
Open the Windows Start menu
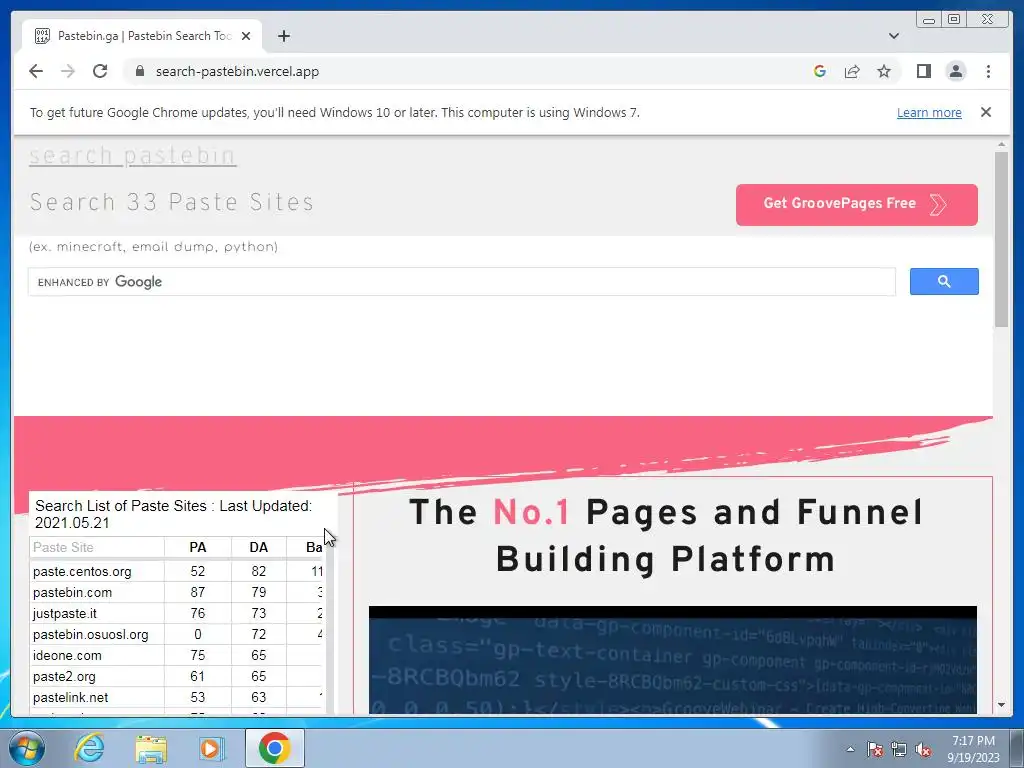tap(27, 748)
